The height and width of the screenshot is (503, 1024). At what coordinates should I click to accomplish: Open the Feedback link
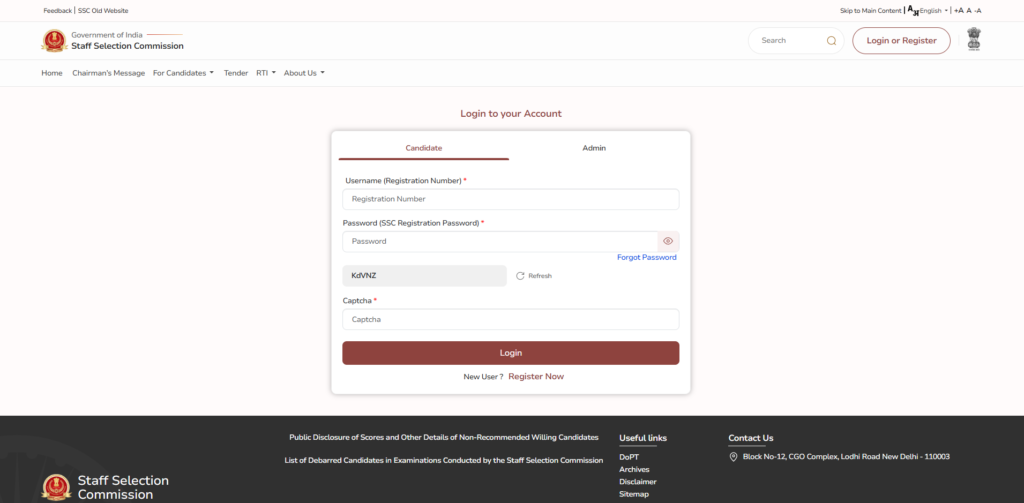tap(57, 11)
